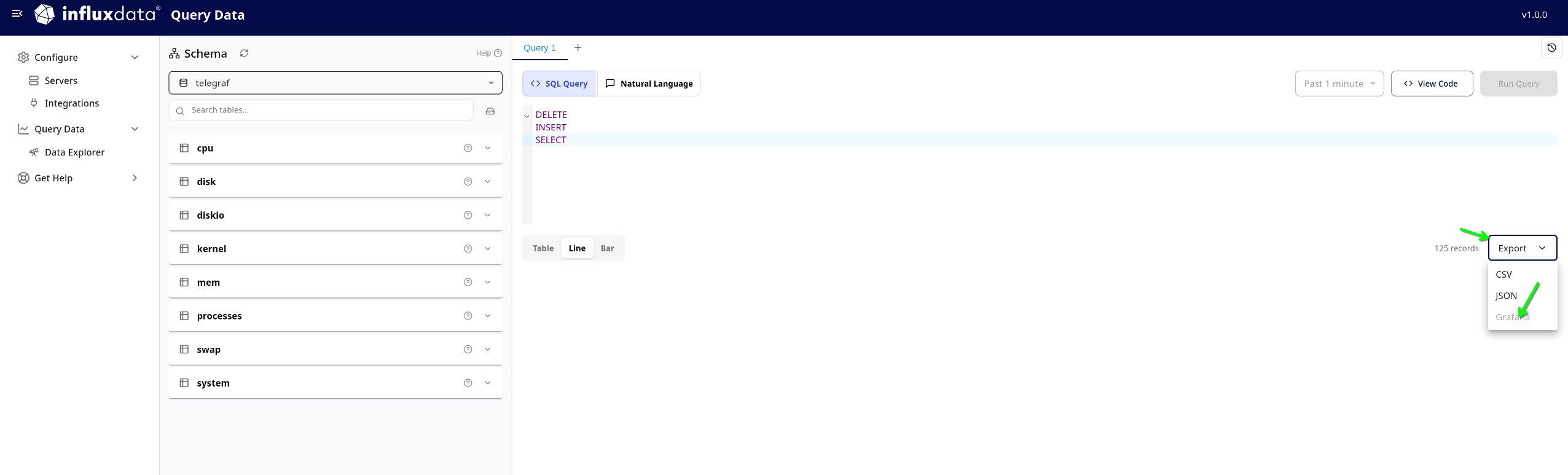Click the View Code button
Viewport: 1568px width, 475px height.
(x=1431, y=84)
